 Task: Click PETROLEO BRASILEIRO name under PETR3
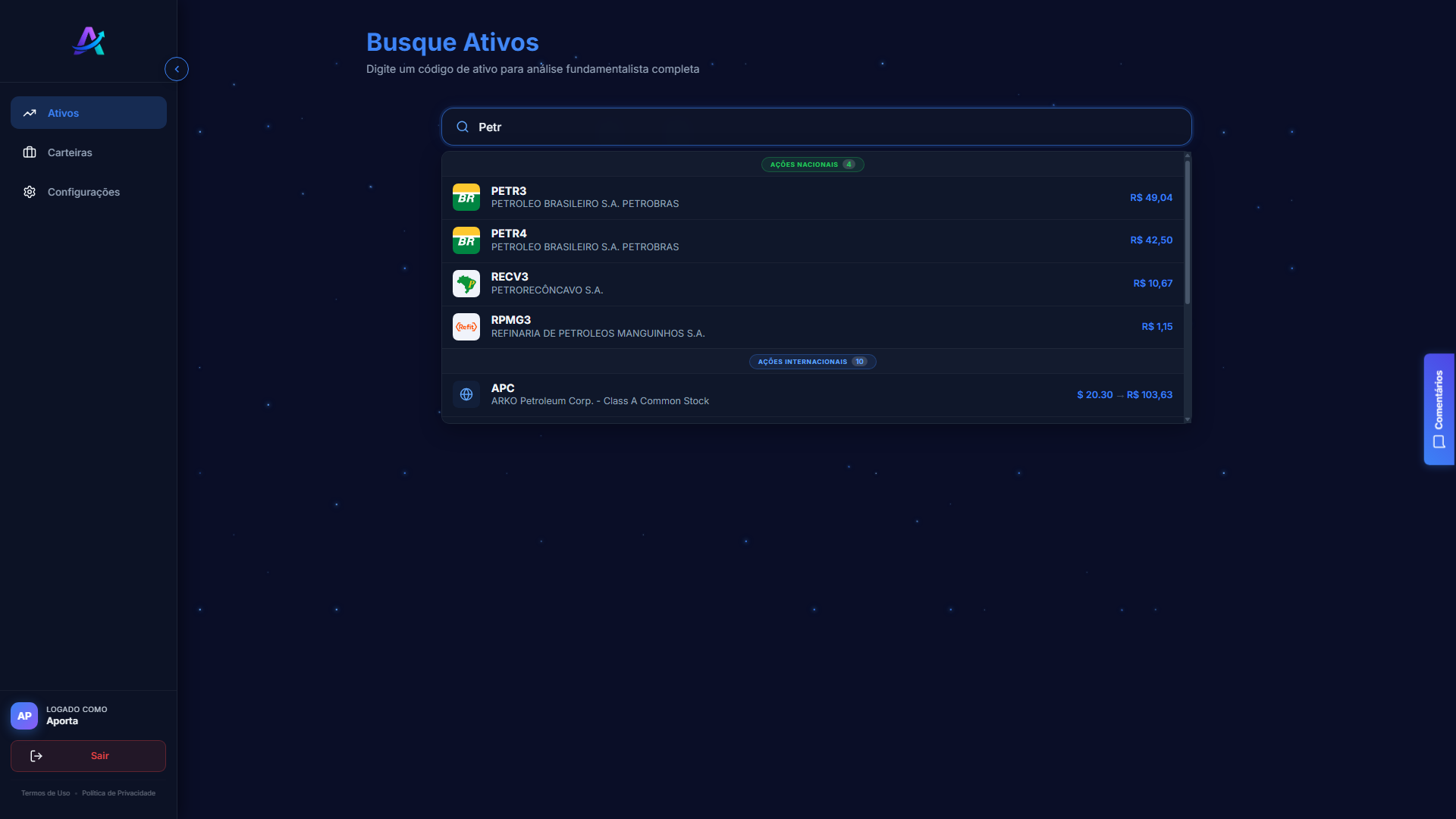(x=585, y=204)
